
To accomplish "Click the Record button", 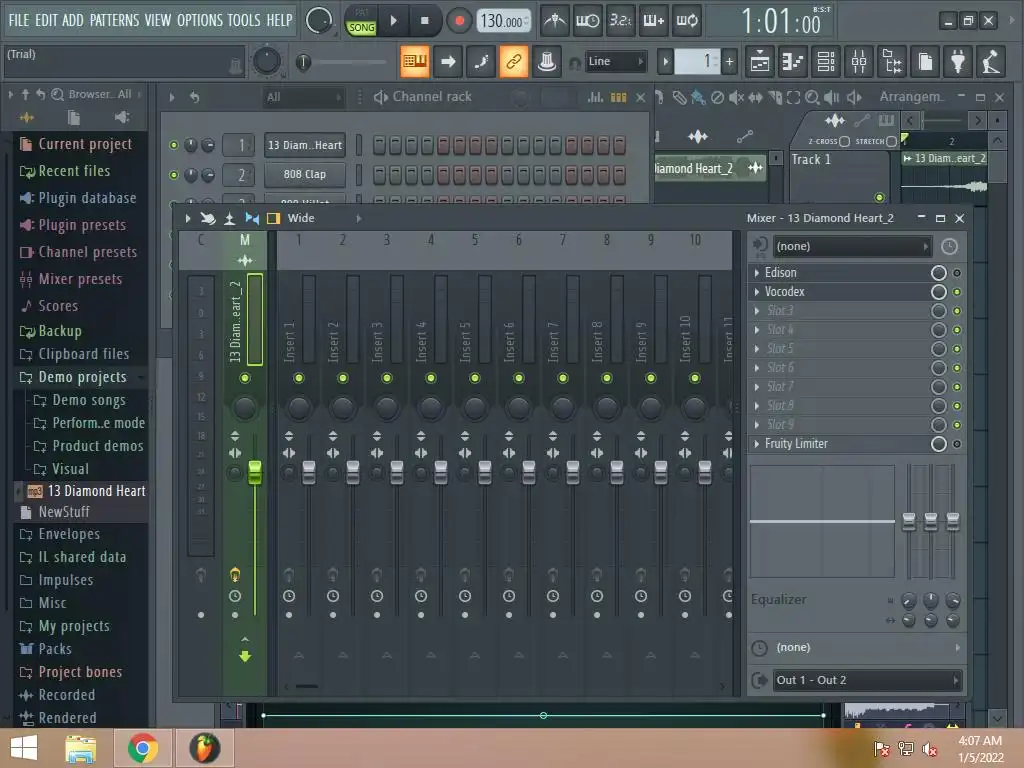I will coord(459,21).
